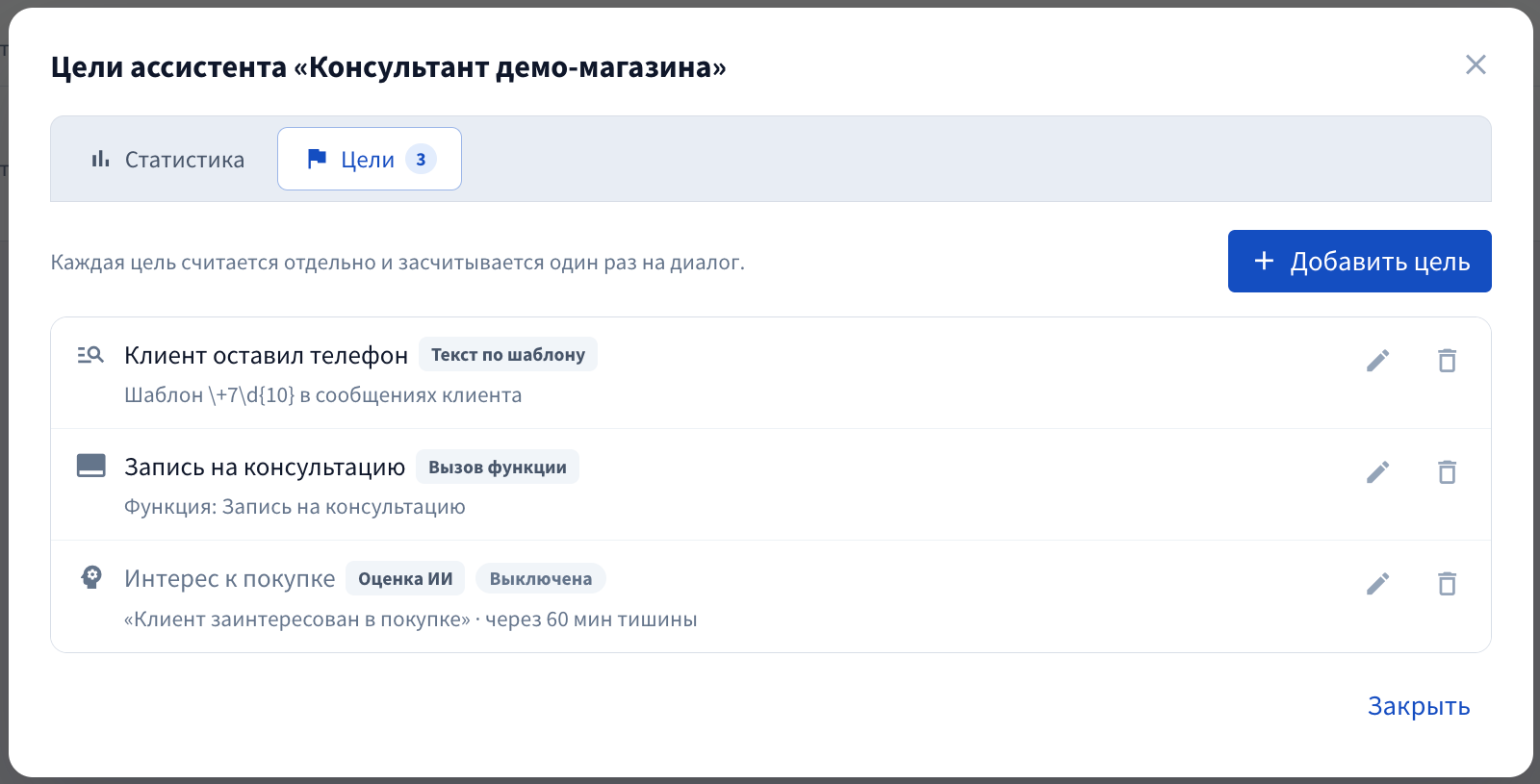This screenshot has height=784, width=1540.
Task: Click the «Вызов функции» badge
Action: tap(498, 467)
